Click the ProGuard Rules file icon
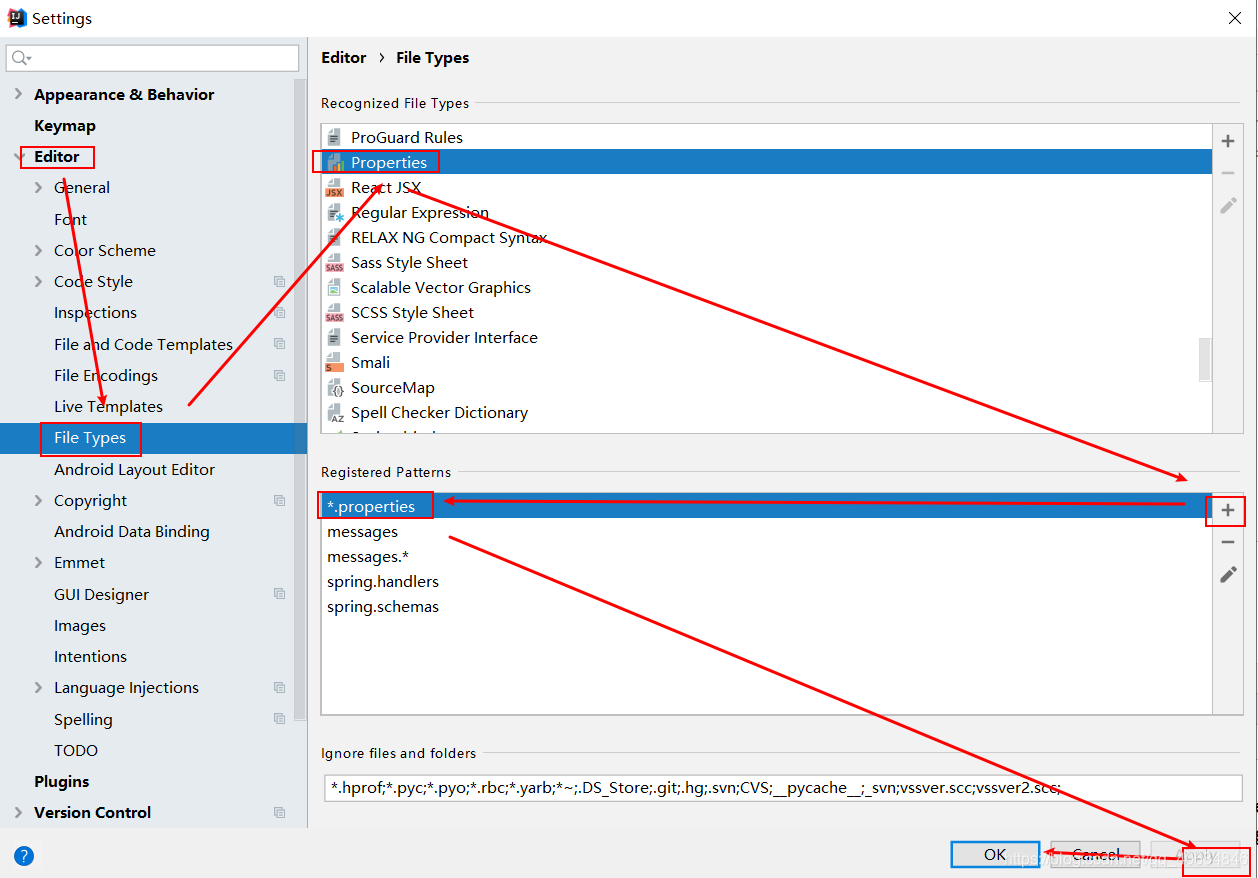Image resolution: width=1258 pixels, height=878 pixels. point(335,137)
